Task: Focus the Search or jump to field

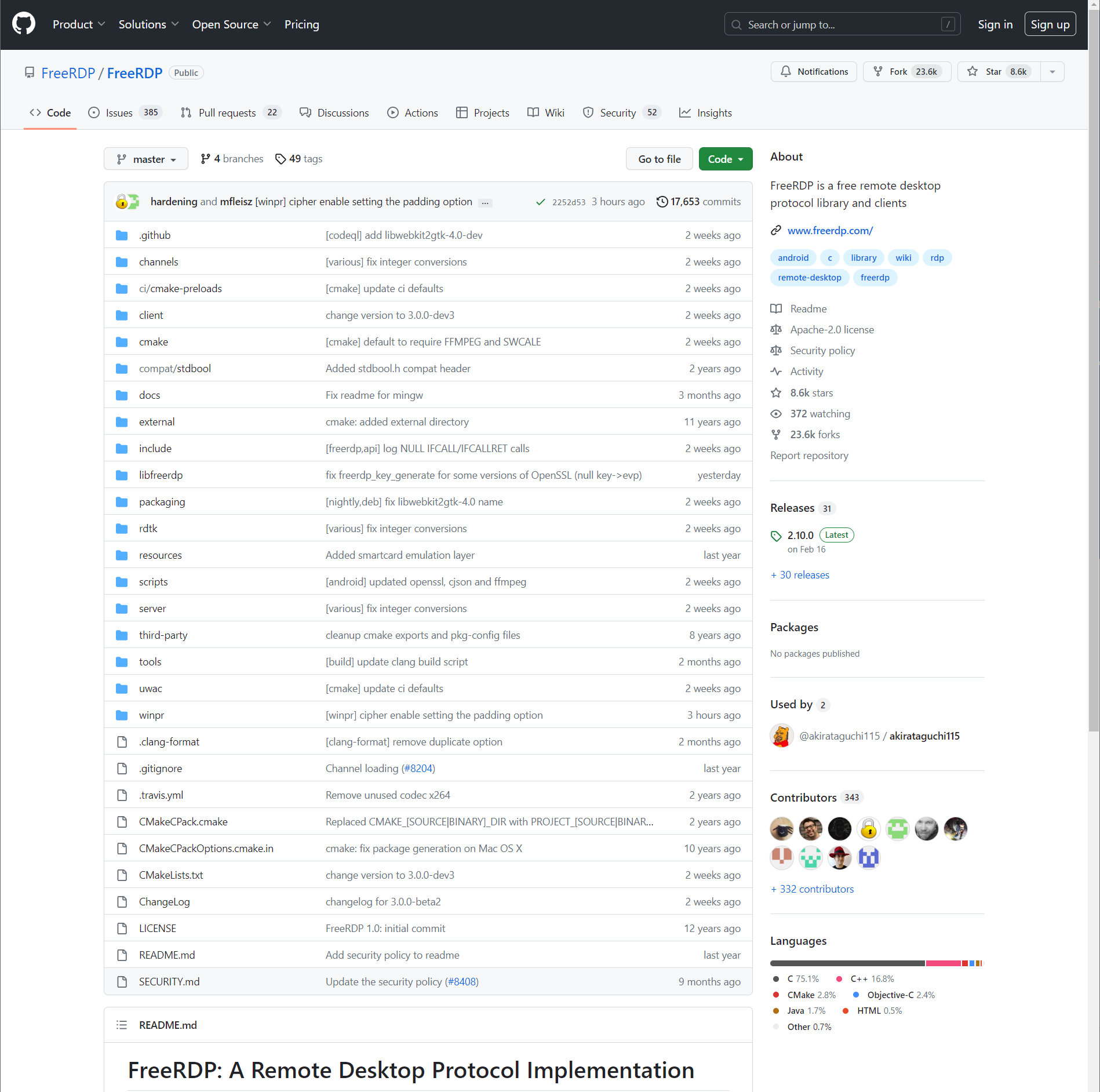Action: (x=842, y=24)
